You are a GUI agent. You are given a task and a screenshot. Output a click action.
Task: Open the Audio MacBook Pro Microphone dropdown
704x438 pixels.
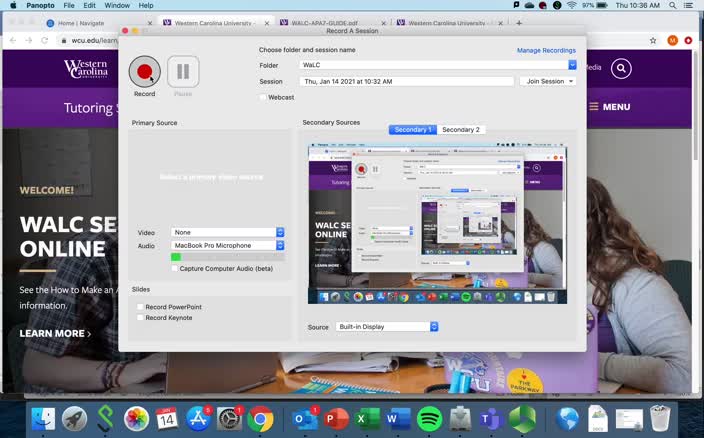[228, 245]
